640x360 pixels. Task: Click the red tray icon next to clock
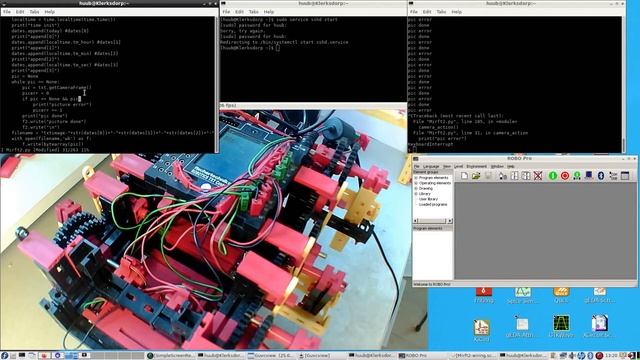pyautogui.click(x=599, y=356)
